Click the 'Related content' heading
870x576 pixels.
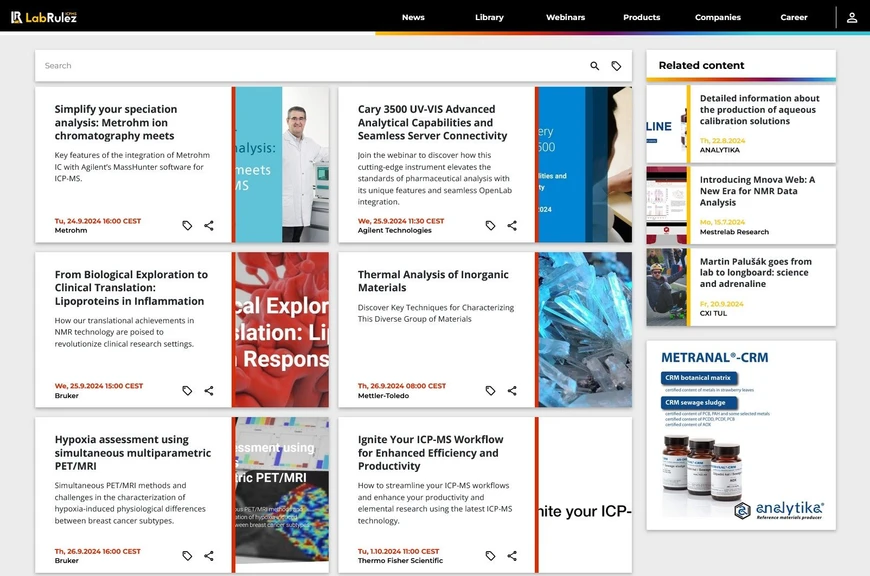[x=701, y=65]
